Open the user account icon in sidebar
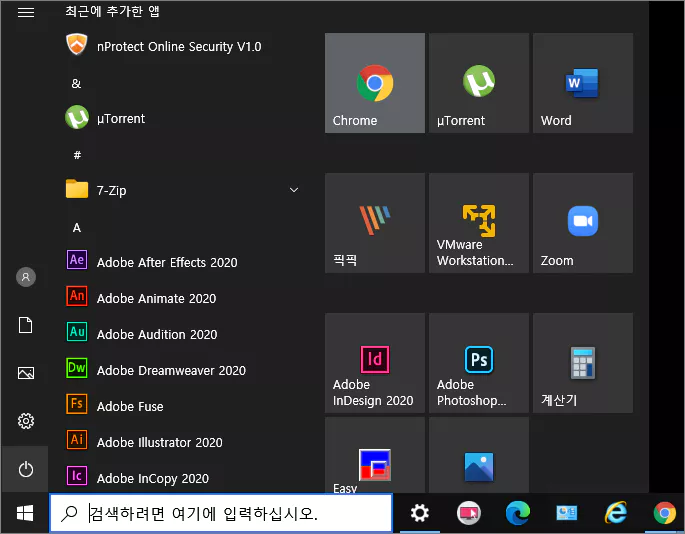 coord(26,277)
